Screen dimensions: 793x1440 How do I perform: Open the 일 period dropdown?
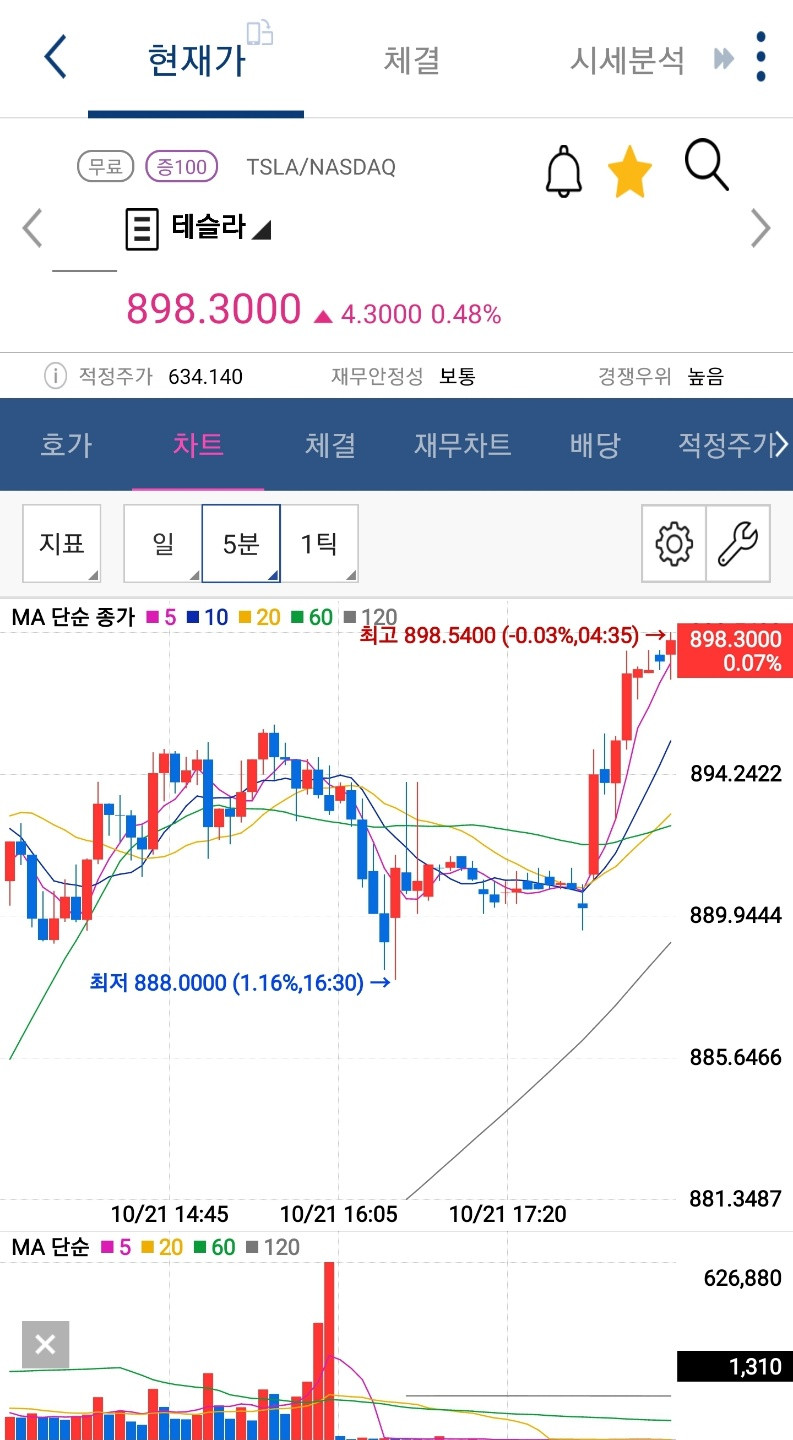point(163,543)
